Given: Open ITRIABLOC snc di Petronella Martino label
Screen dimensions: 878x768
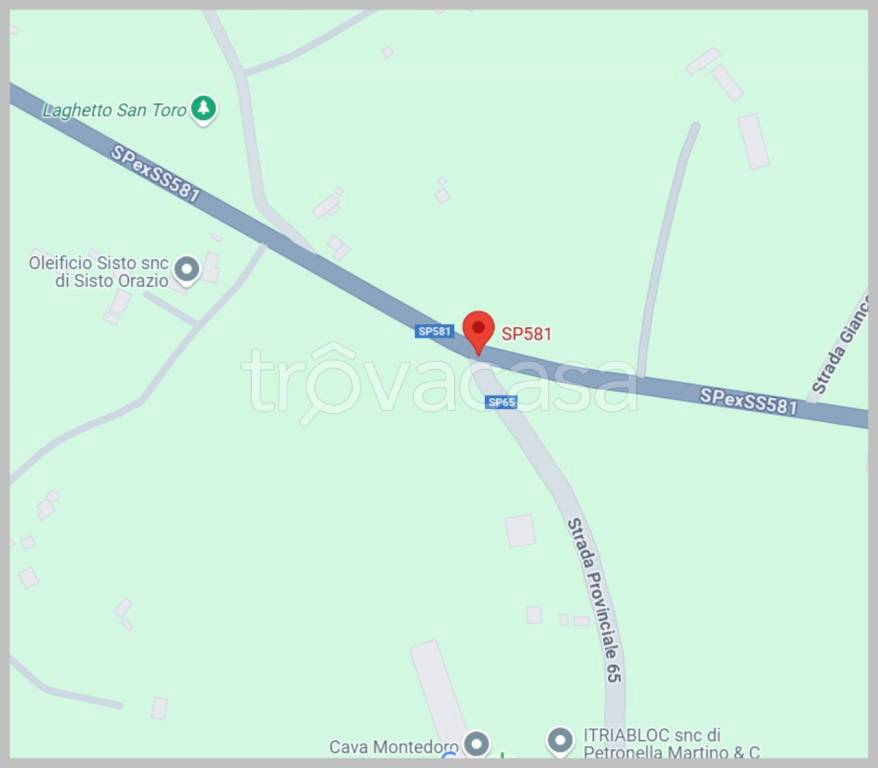Looking at the screenshot, I should (x=671, y=743).
